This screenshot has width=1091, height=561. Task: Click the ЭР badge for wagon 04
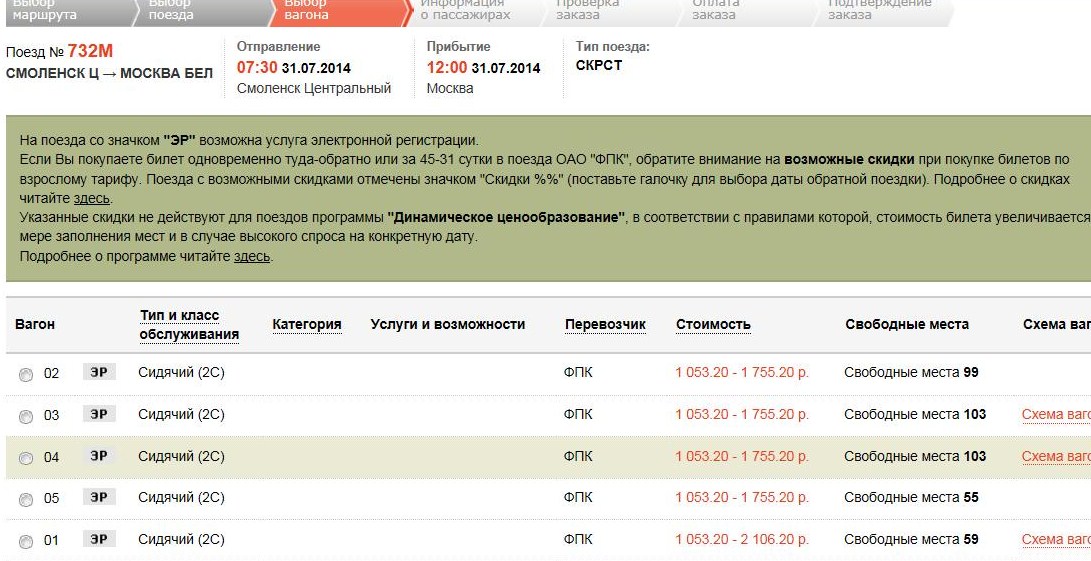pyautogui.click(x=99, y=456)
